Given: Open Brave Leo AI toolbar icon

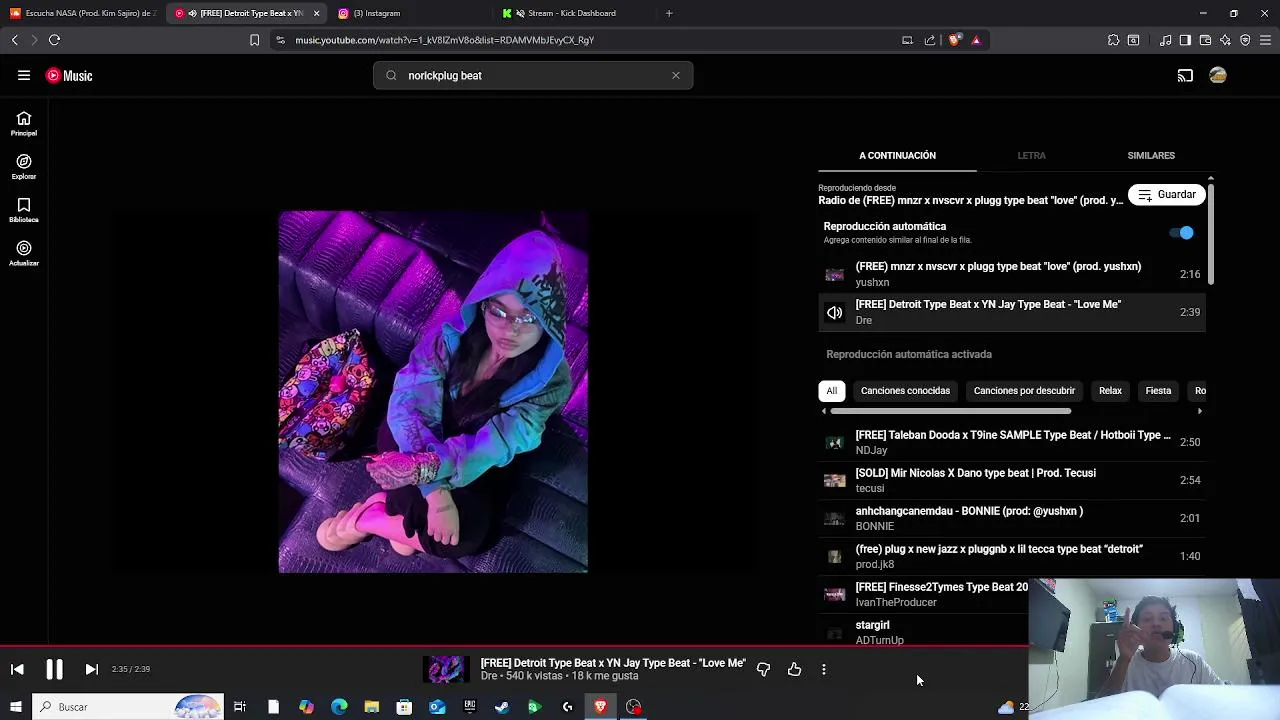Looking at the screenshot, I should pyautogui.click(x=1225, y=40).
